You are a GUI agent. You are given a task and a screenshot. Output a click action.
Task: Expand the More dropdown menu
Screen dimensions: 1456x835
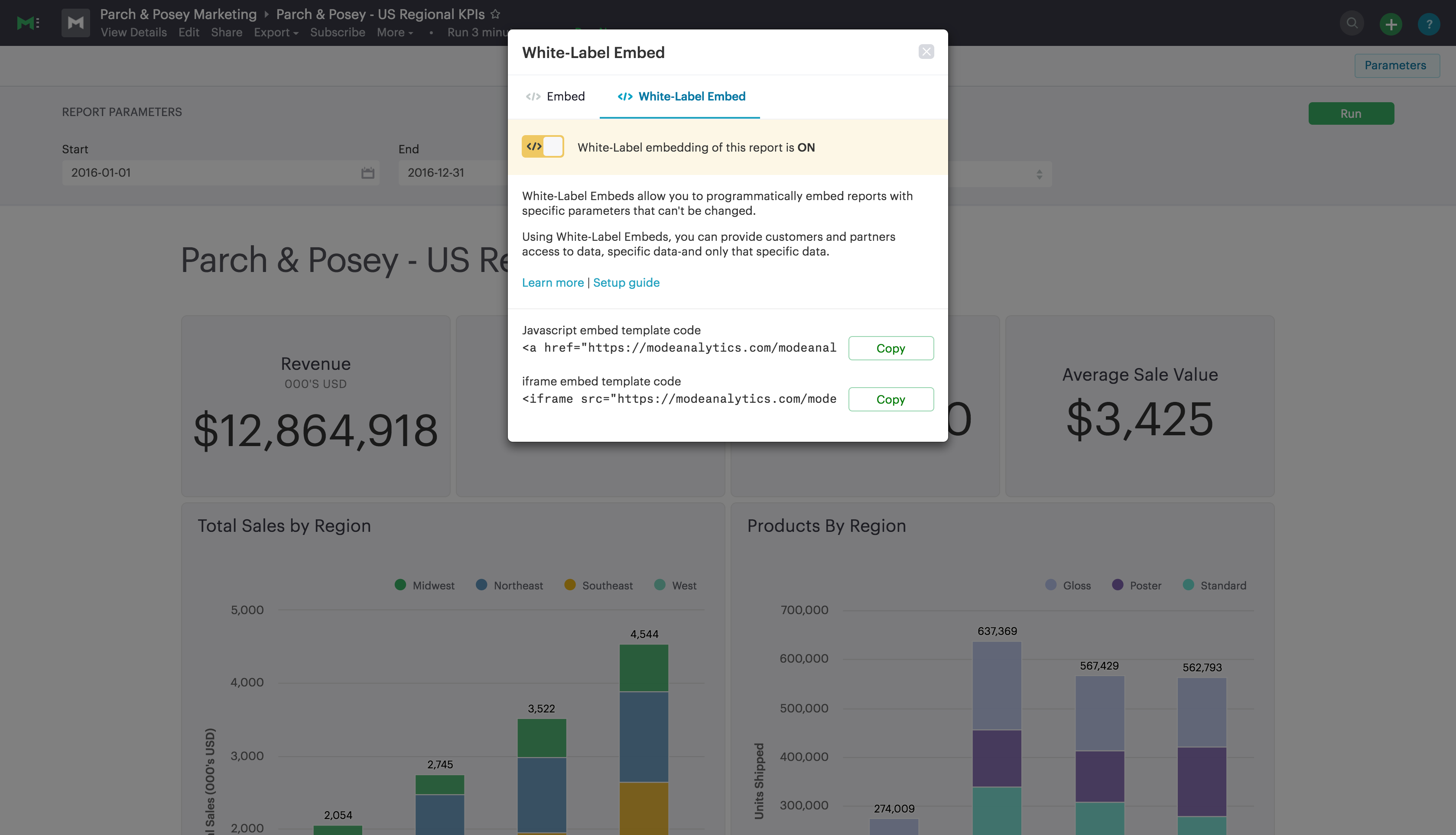click(x=395, y=32)
